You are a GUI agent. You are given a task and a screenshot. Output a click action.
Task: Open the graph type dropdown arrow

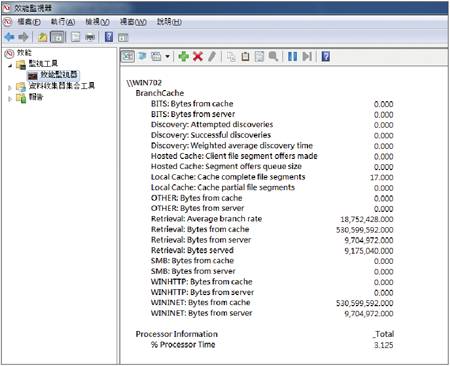click(x=167, y=57)
